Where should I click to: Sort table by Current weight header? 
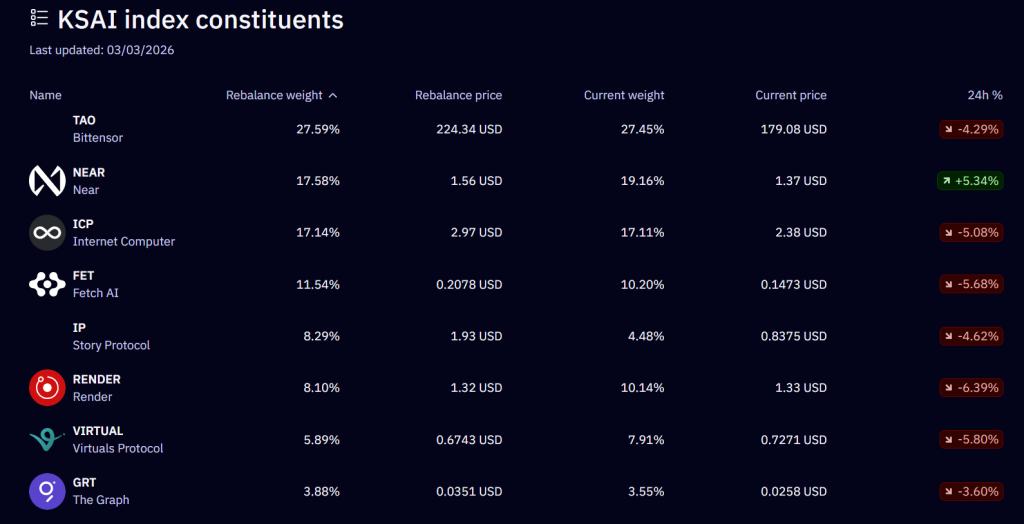[x=624, y=96]
